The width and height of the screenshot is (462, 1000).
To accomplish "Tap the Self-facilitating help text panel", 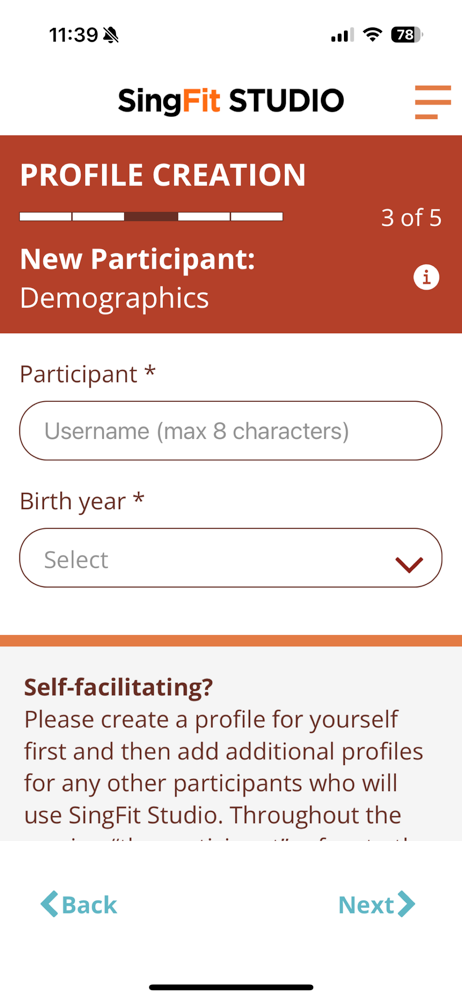I will coord(231,744).
